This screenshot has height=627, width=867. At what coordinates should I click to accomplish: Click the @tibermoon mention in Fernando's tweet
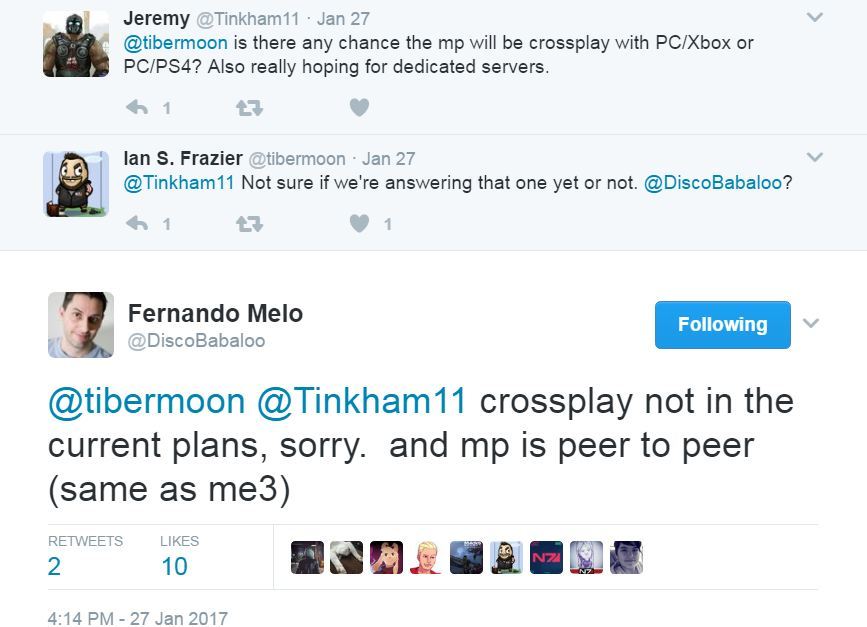click(146, 401)
